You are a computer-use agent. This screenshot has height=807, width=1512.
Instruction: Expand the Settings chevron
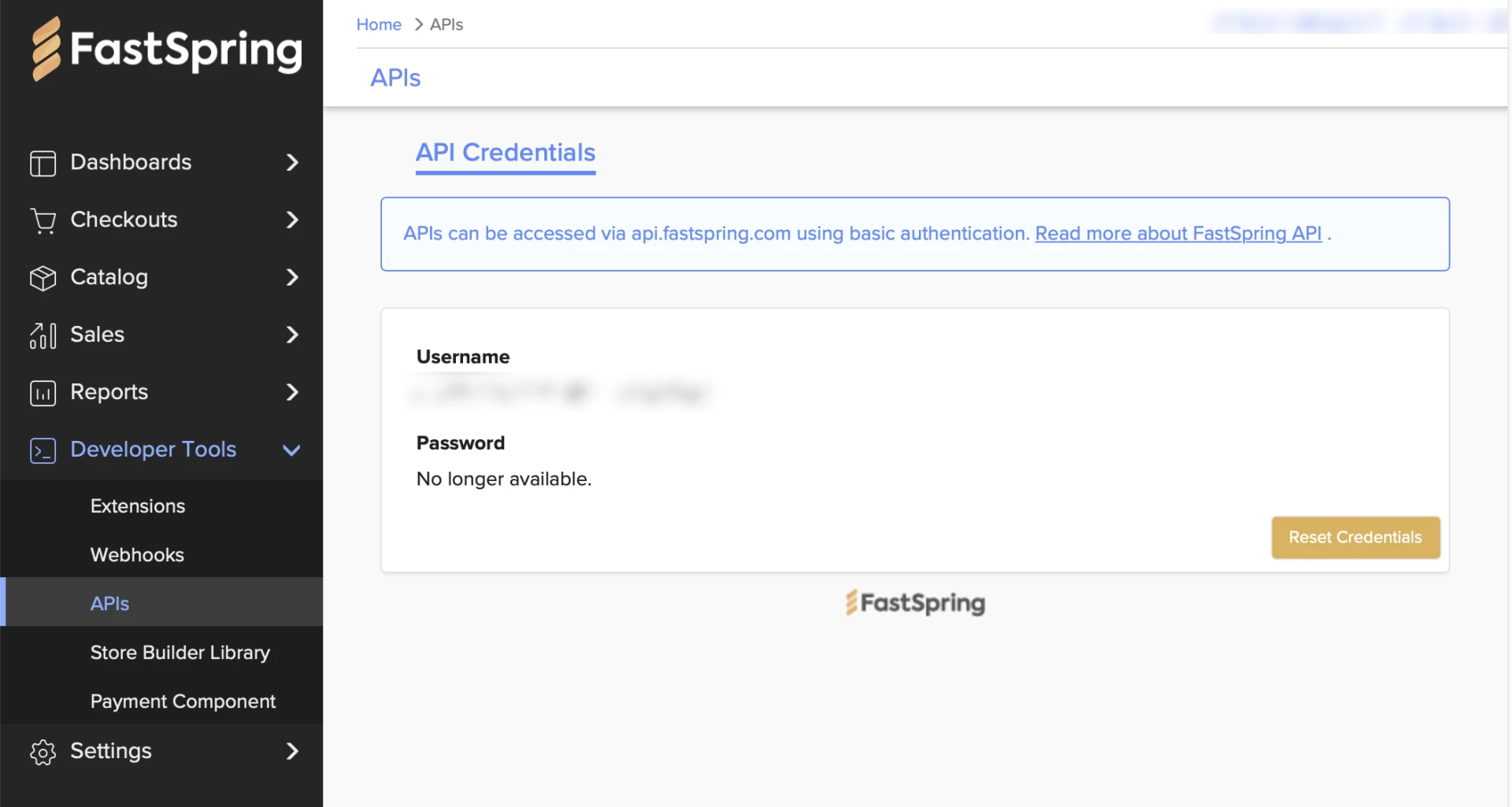coord(292,751)
